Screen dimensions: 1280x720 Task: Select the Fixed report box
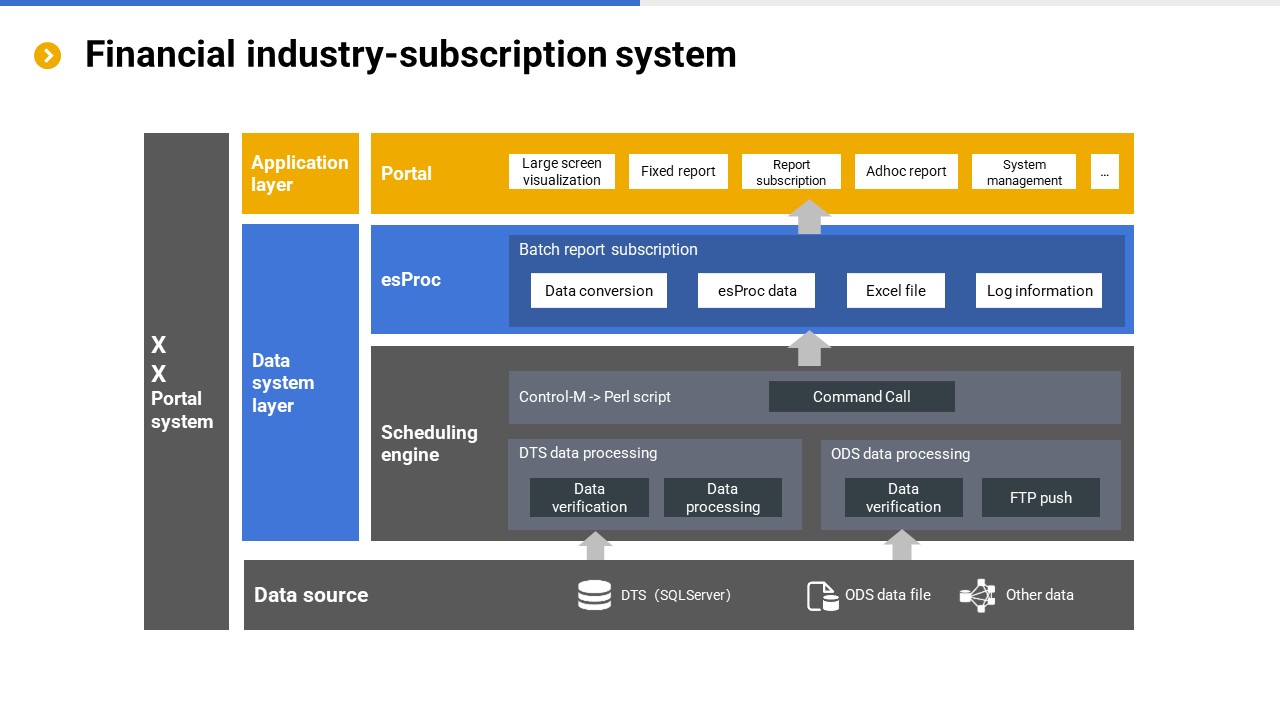(678, 172)
